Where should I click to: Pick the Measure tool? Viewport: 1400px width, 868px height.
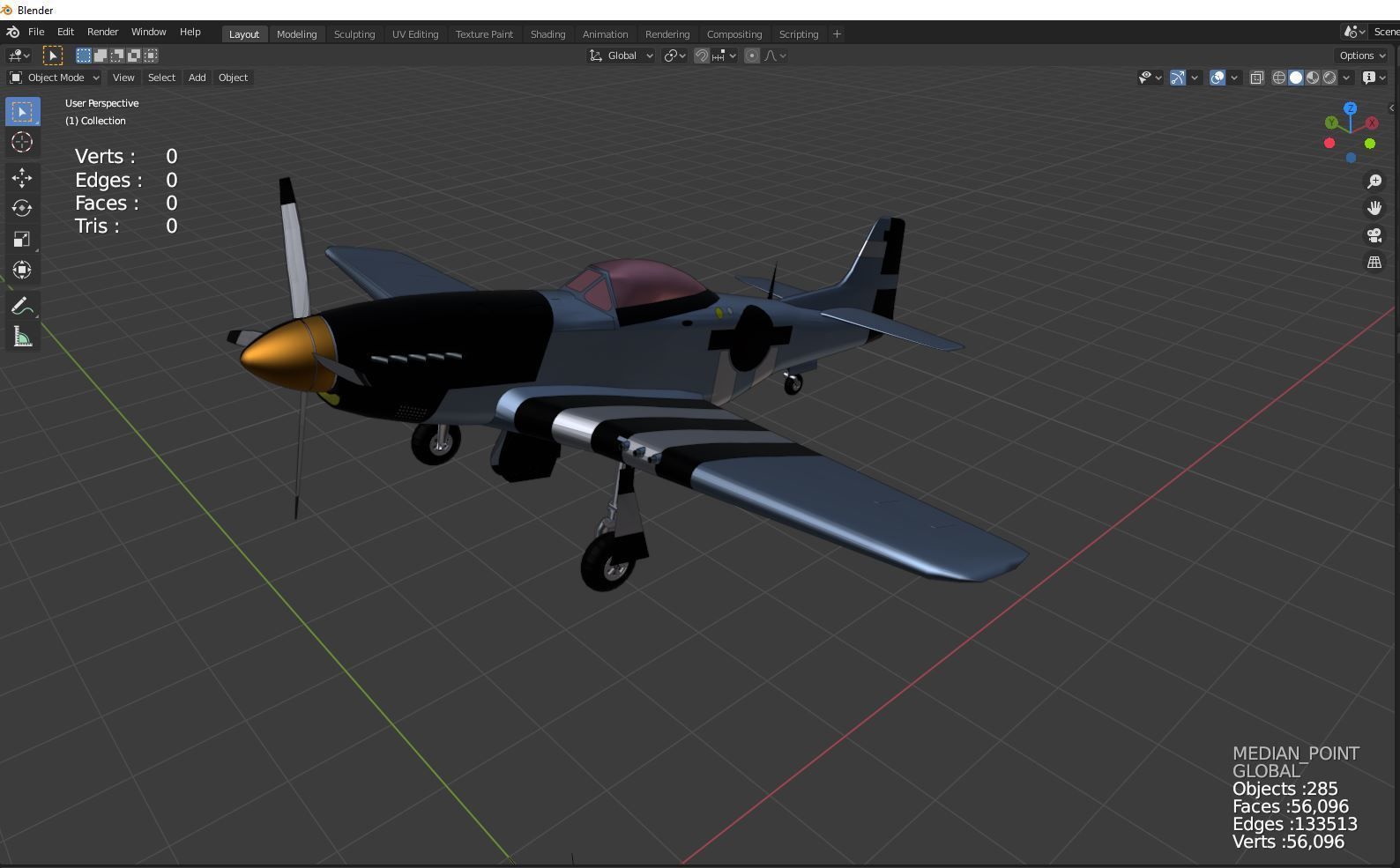click(22, 338)
